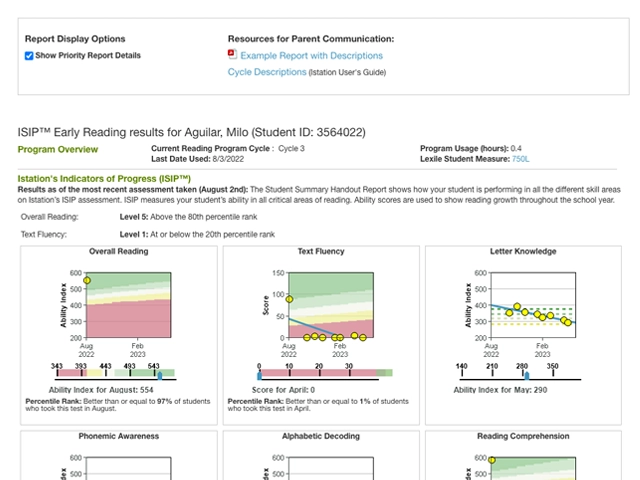Select first yellow data point in Text Fluency chart

tap(289, 299)
